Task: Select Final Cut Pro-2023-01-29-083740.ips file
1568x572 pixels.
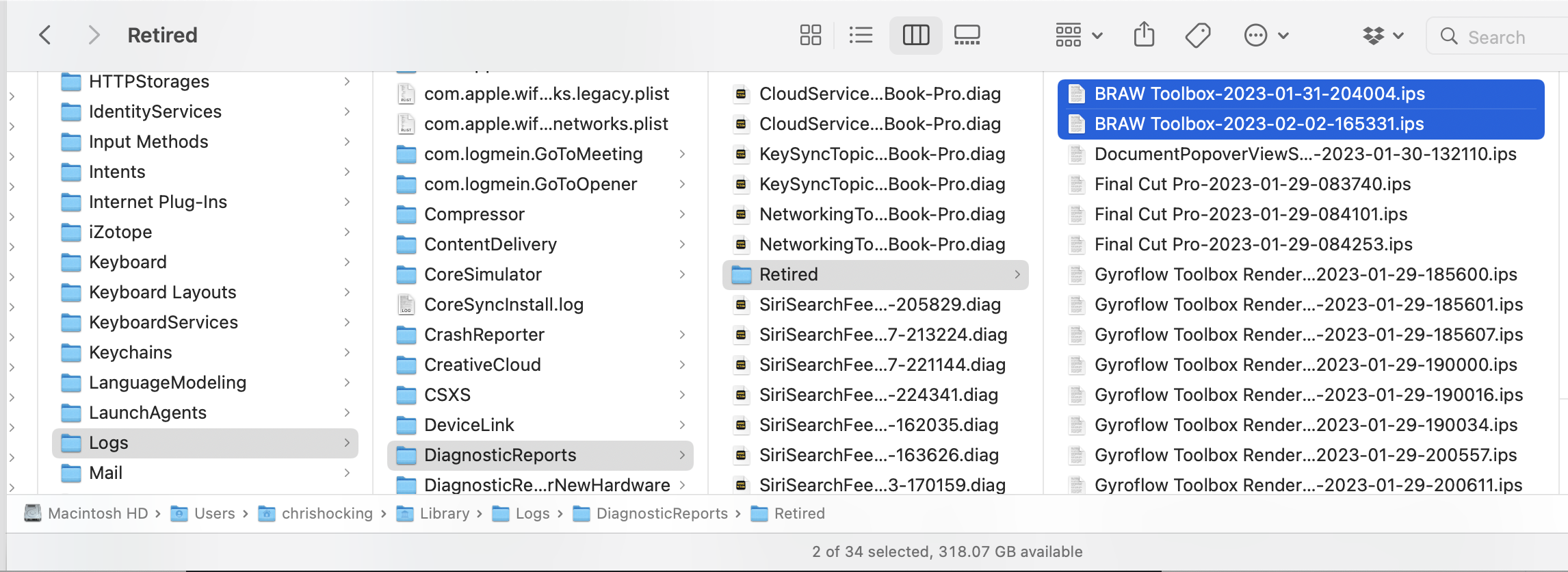Action: pyautogui.click(x=1252, y=184)
